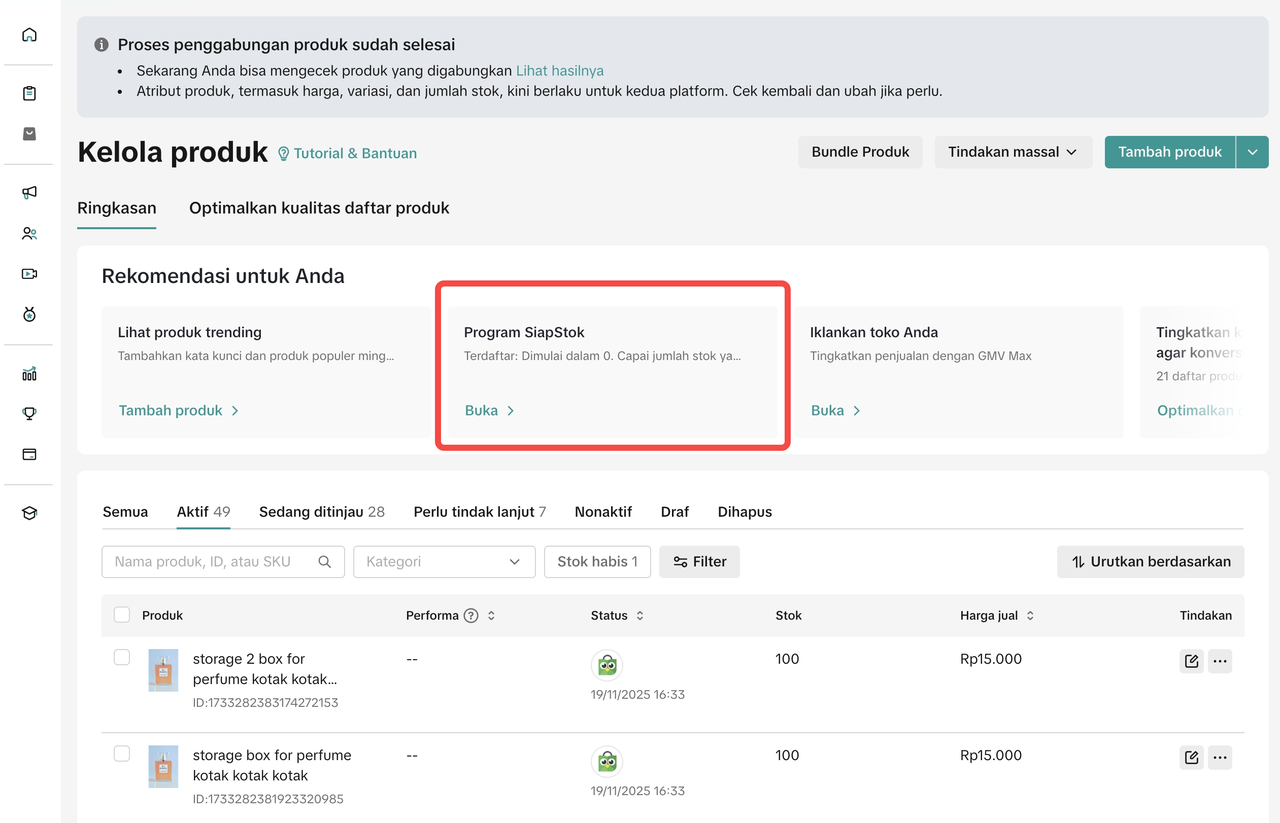Switch to the Sedang ditinjau tab
The image size is (1280, 823).
coord(321,512)
